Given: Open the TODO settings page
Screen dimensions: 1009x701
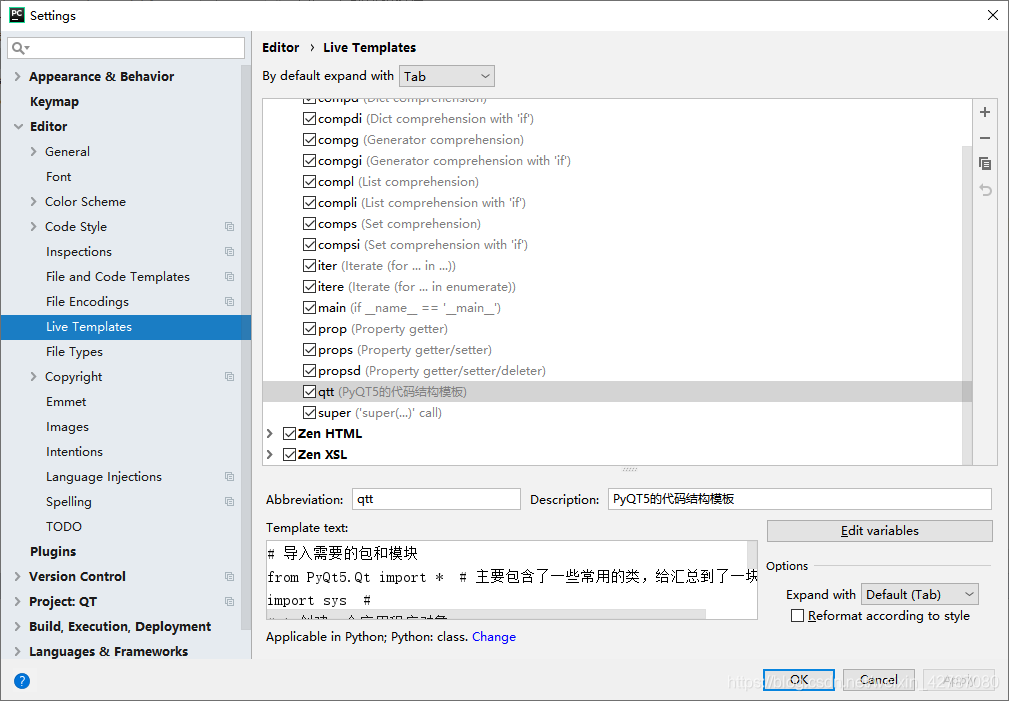Looking at the screenshot, I should tap(64, 527).
